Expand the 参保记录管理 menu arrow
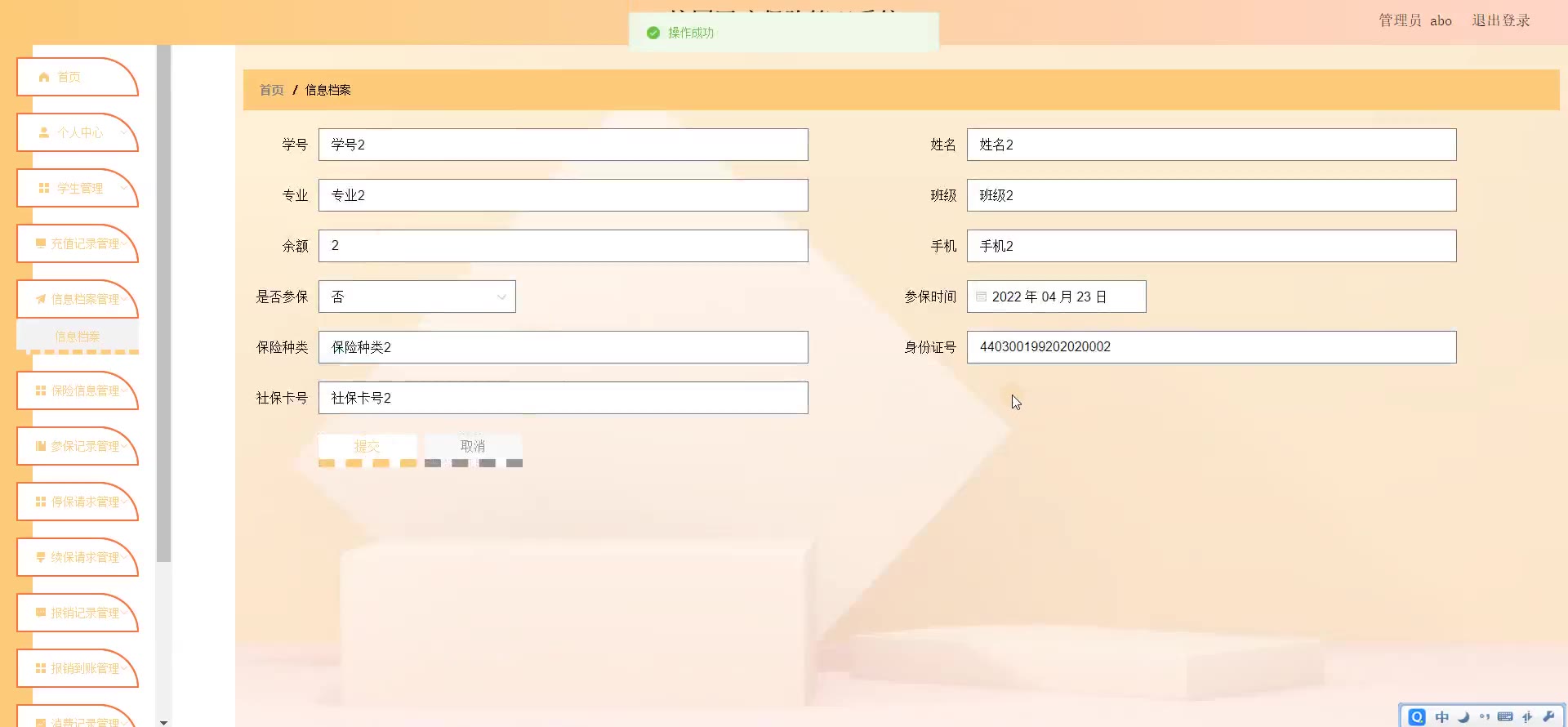The height and width of the screenshot is (727, 1568). tap(124, 446)
